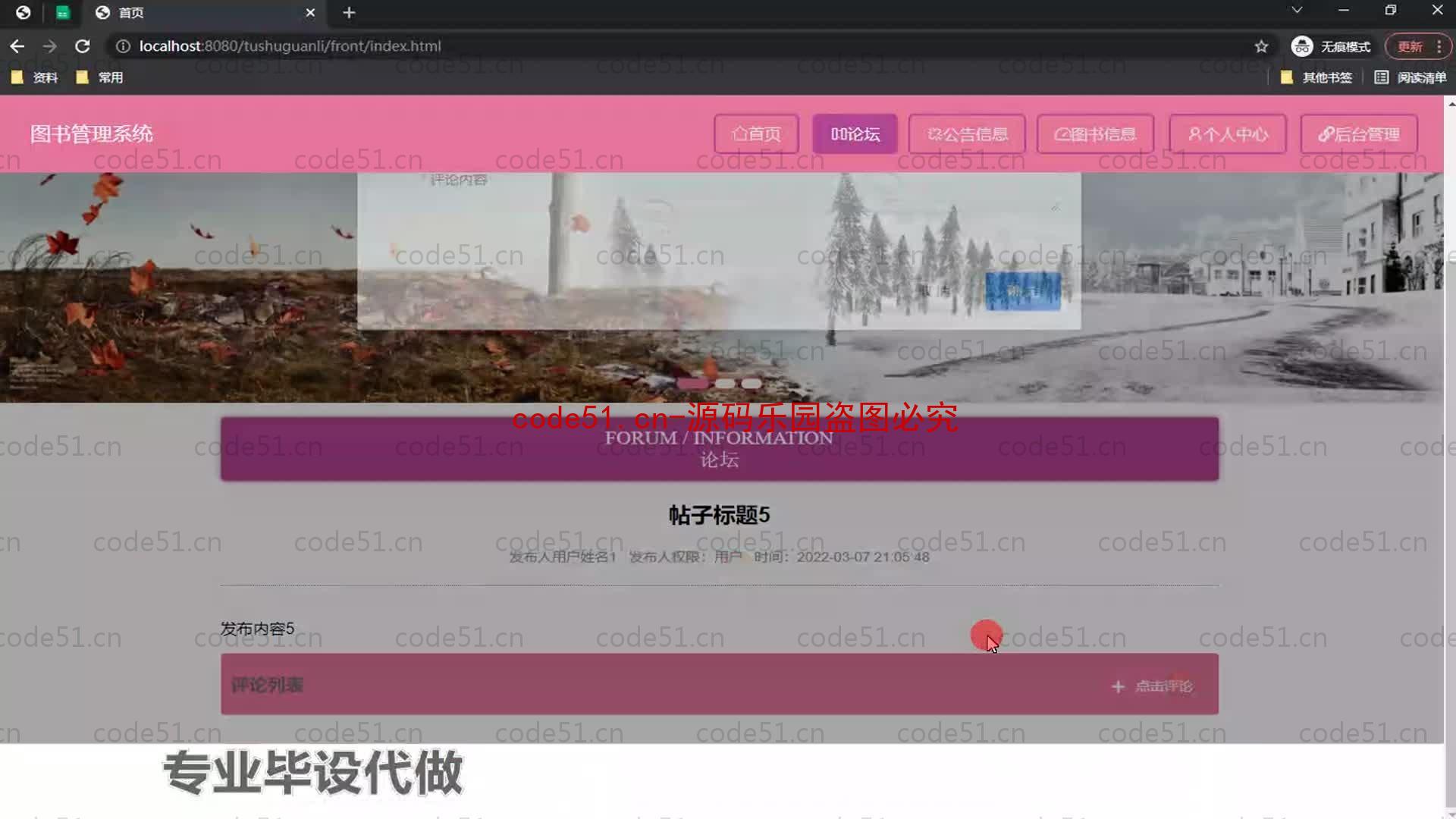Open the 资料 bookmarks folder
The image size is (1456, 819).
pos(35,77)
